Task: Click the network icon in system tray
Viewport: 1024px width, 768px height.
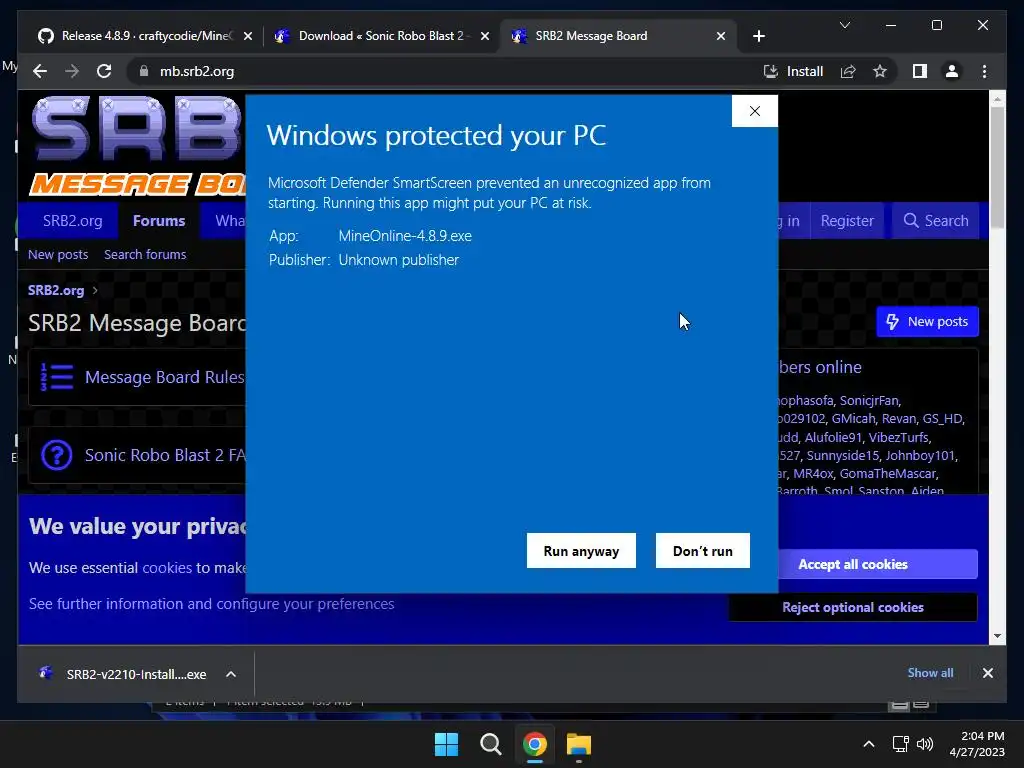Action: [900, 744]
